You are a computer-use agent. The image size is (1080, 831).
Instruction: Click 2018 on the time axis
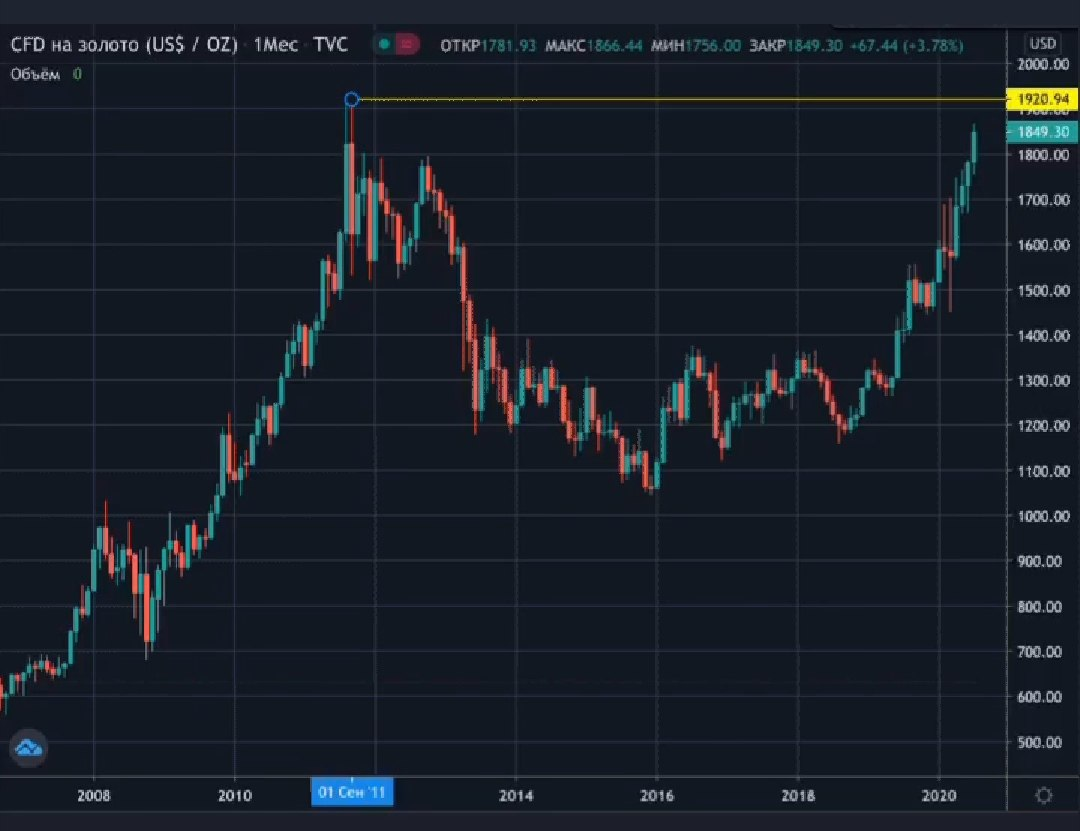point(798,795)
